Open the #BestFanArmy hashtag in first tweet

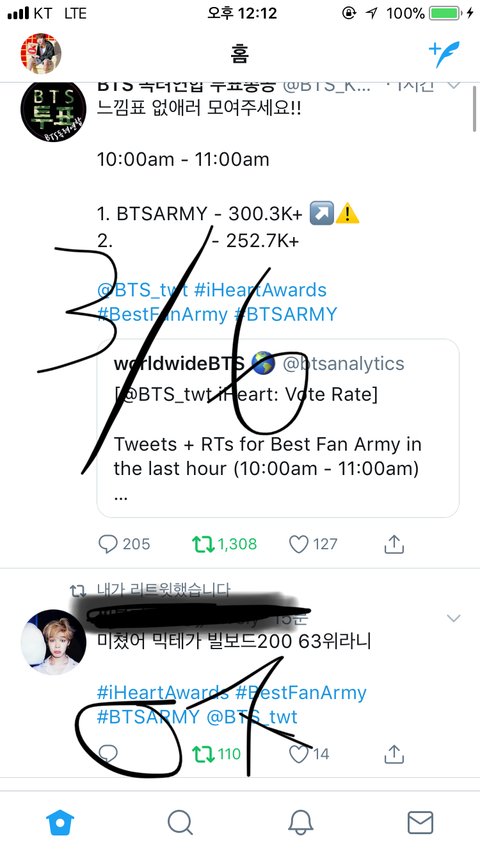(162, 314)
